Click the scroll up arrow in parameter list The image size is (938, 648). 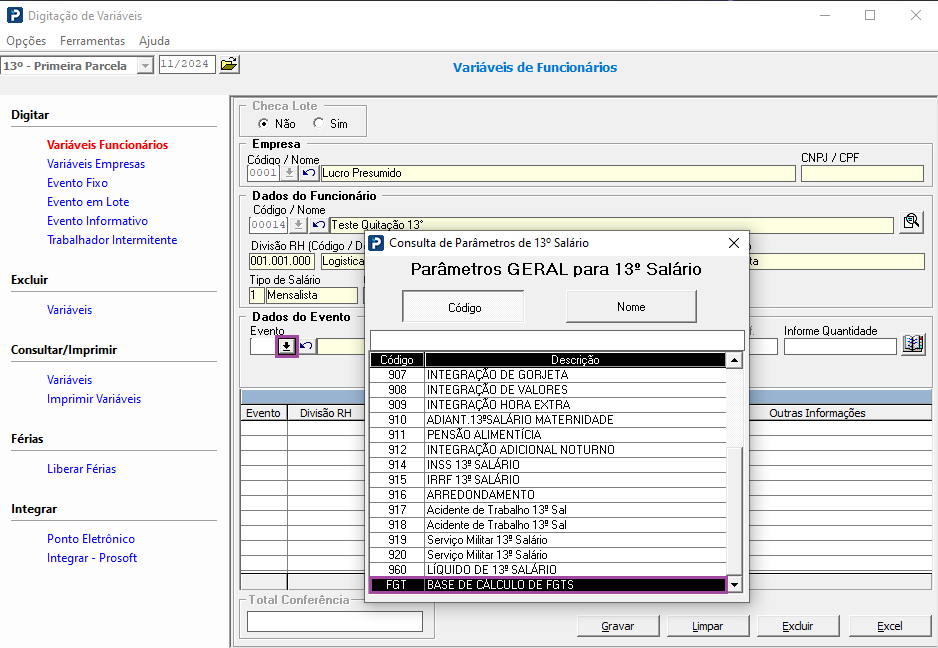734,360
